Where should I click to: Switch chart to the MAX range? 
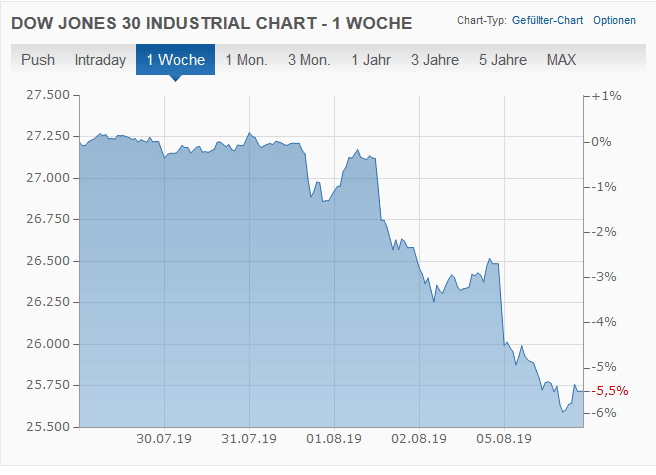coord(561,60)
